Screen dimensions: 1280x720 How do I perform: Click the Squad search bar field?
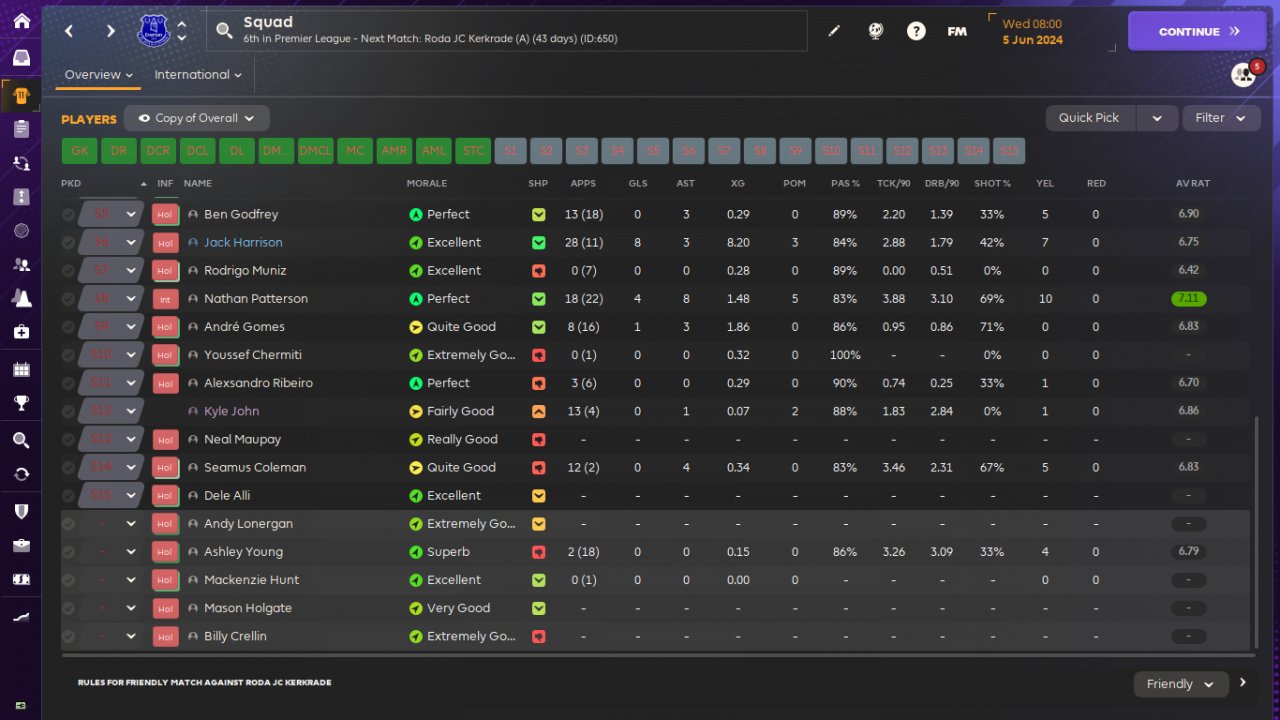(x=507, y=31)
